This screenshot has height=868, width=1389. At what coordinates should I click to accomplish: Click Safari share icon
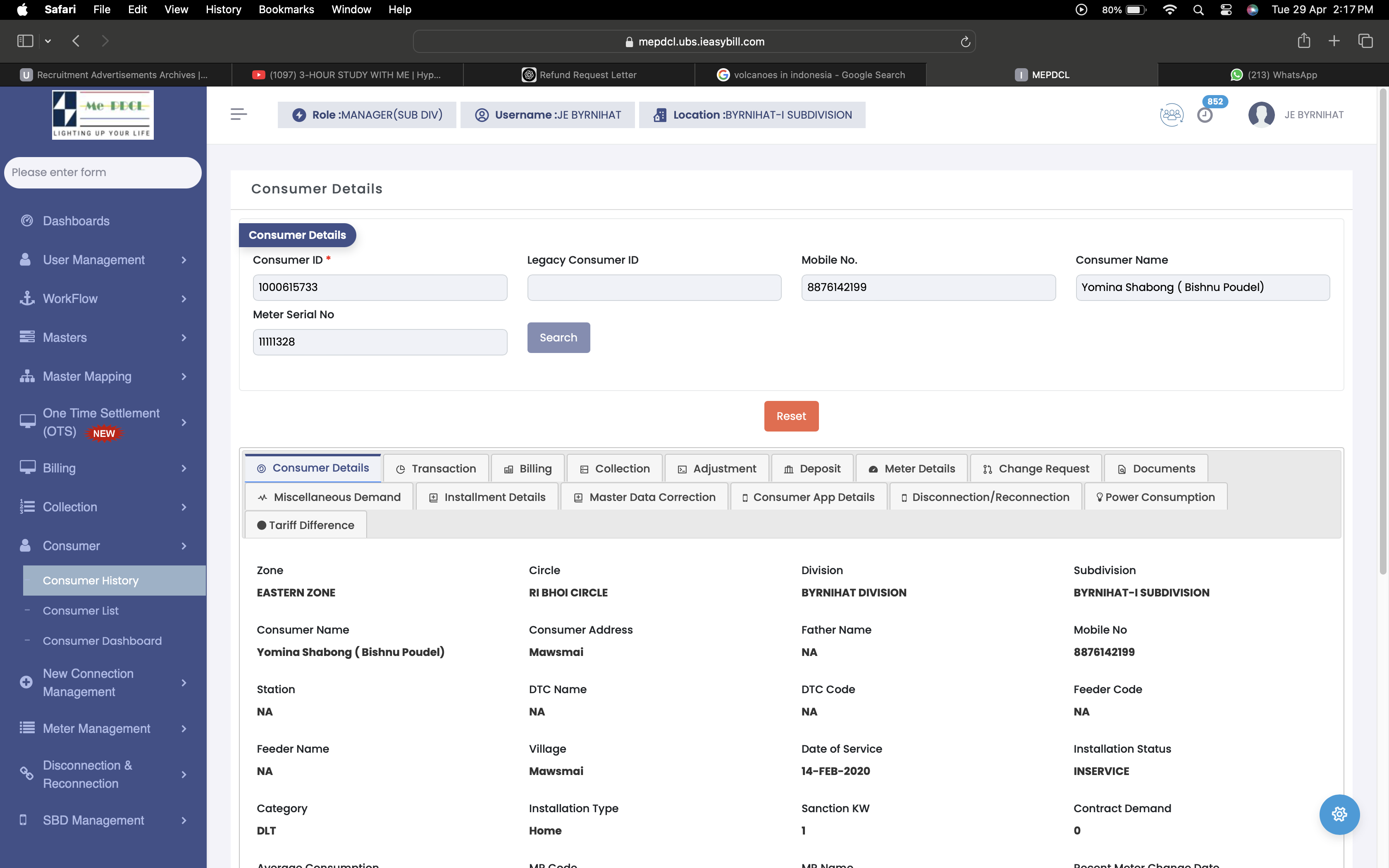coord(1303,40)
